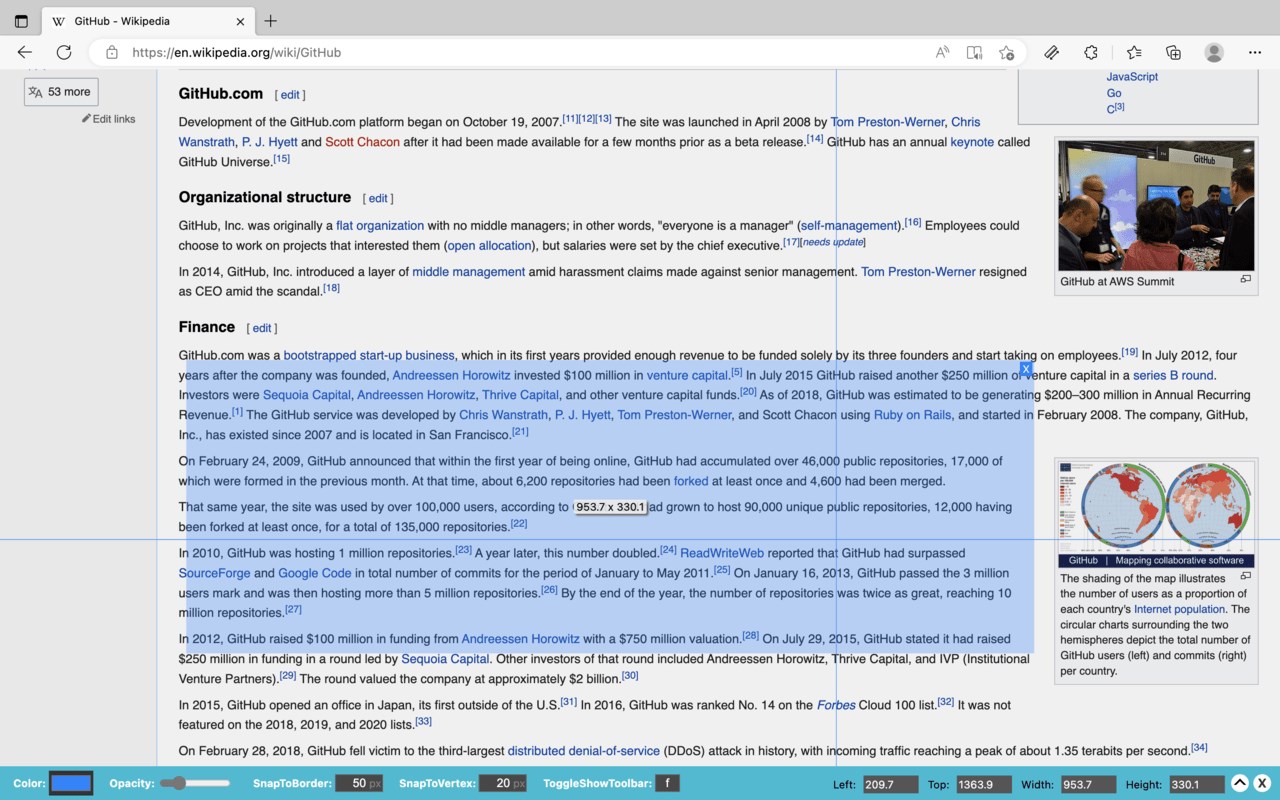Click the SnapToVertex value field
Screen dimensions: 1280x800
(503, 783)
